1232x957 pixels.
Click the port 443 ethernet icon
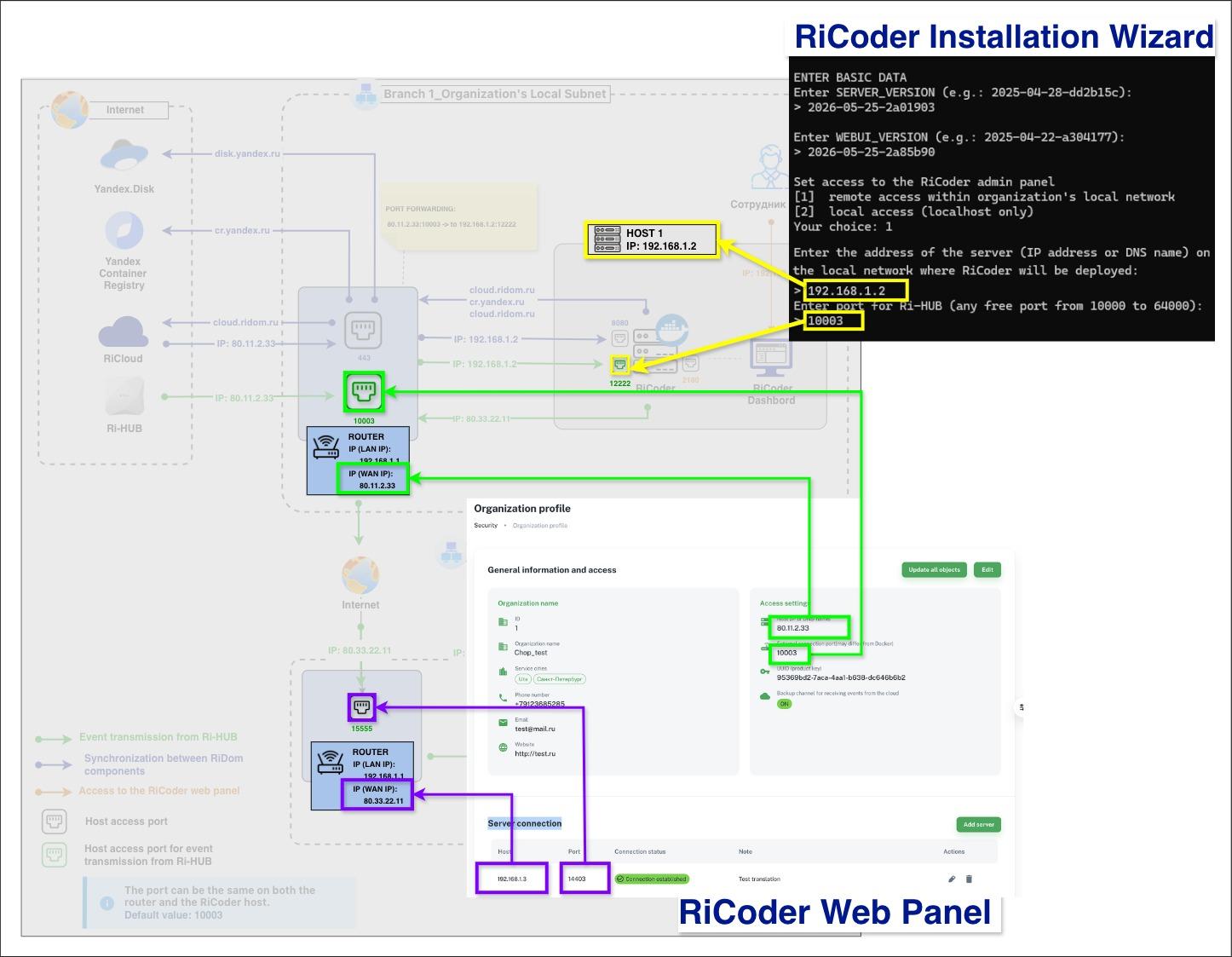pyautogui.click(x=363, y=331)
